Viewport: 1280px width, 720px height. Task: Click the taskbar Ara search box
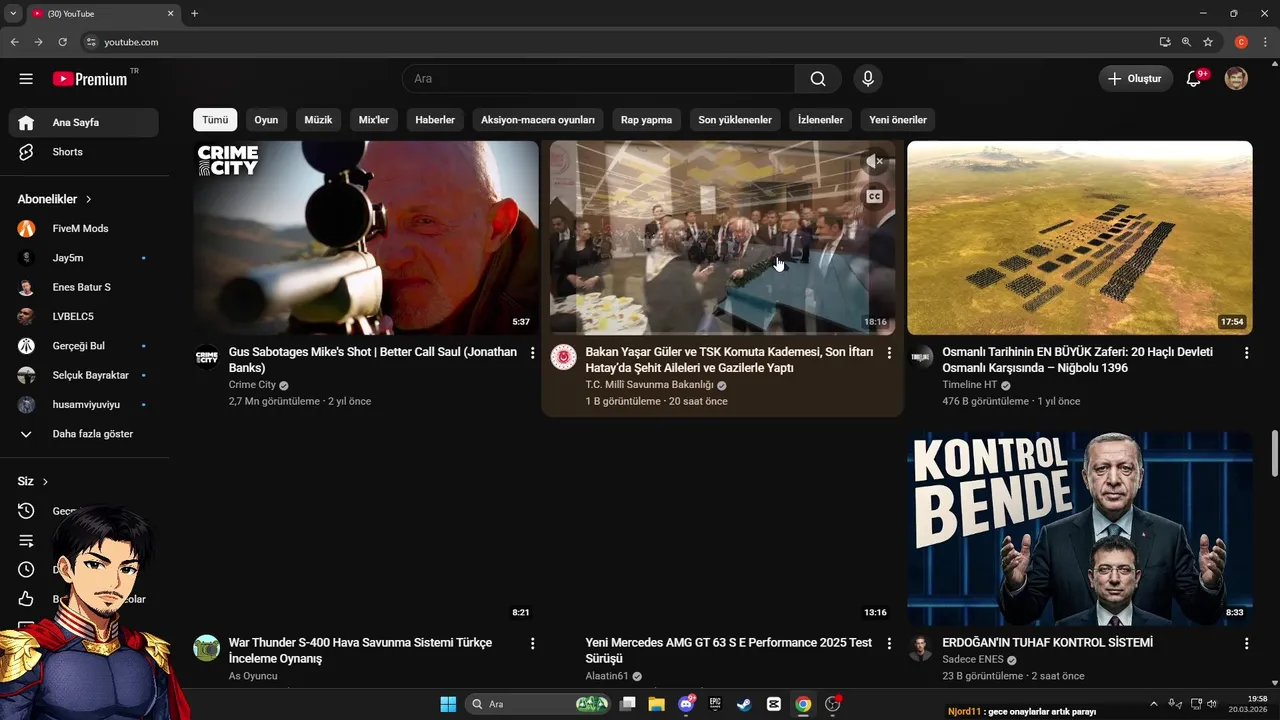(538, 704)
